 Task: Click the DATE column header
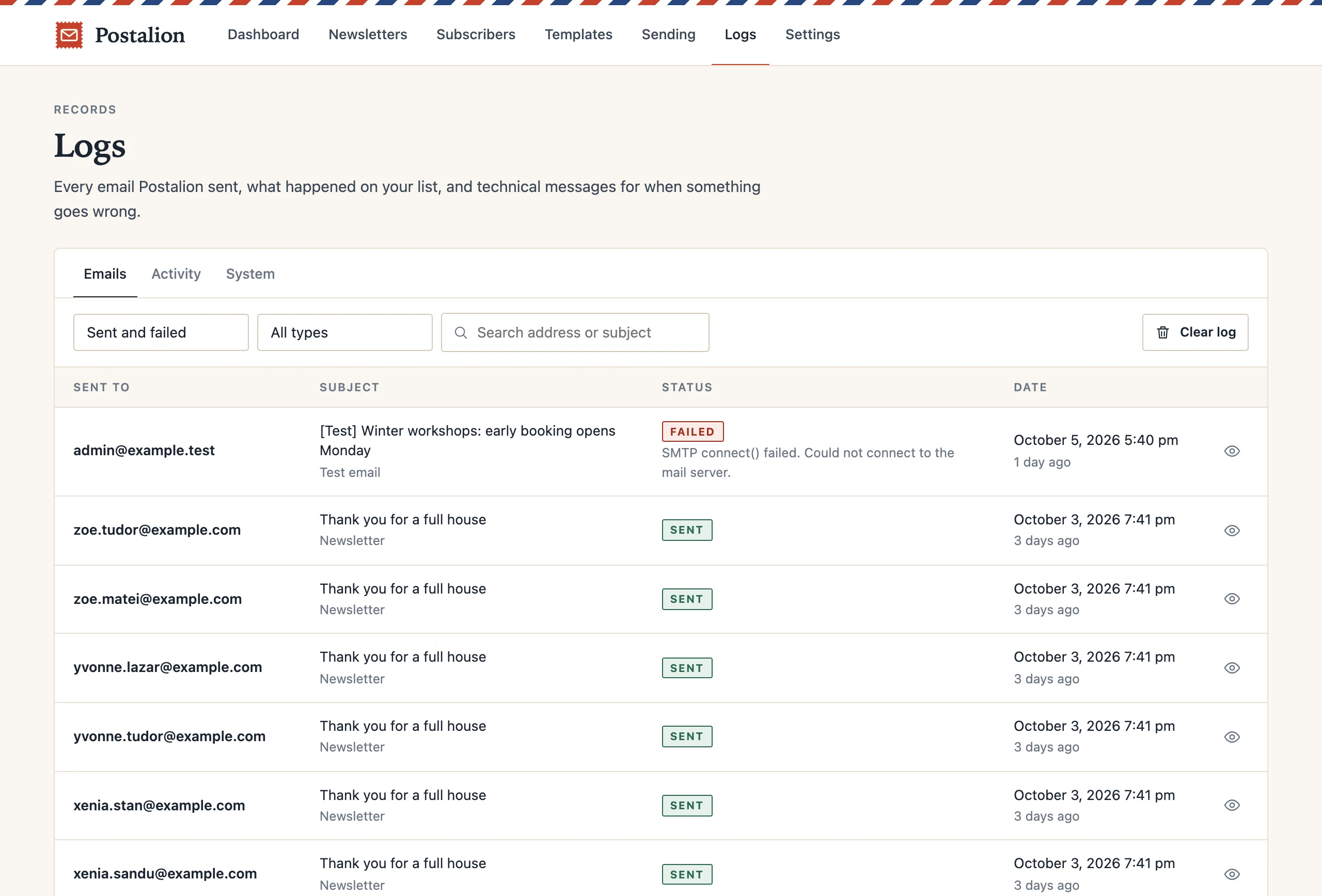(1030, 387)
